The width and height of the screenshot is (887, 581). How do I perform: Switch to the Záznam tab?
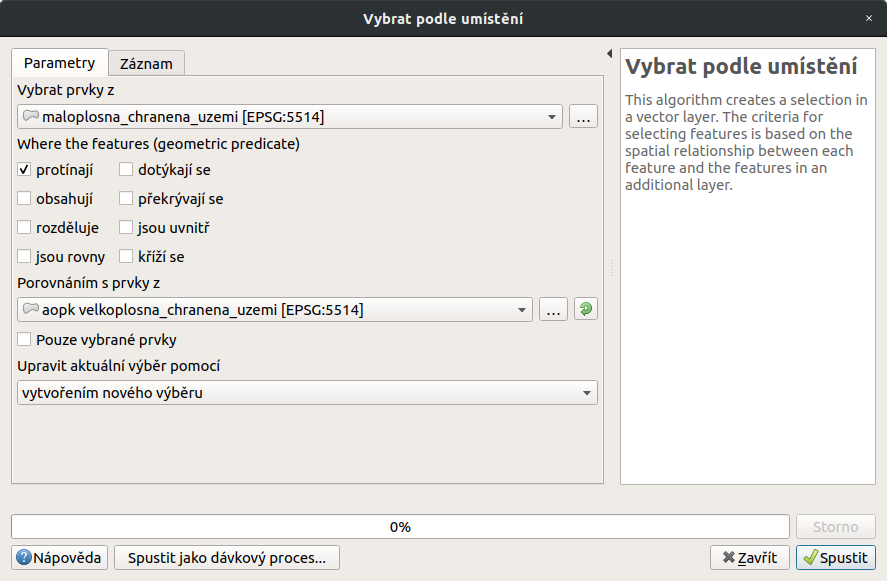pos(146,63)
